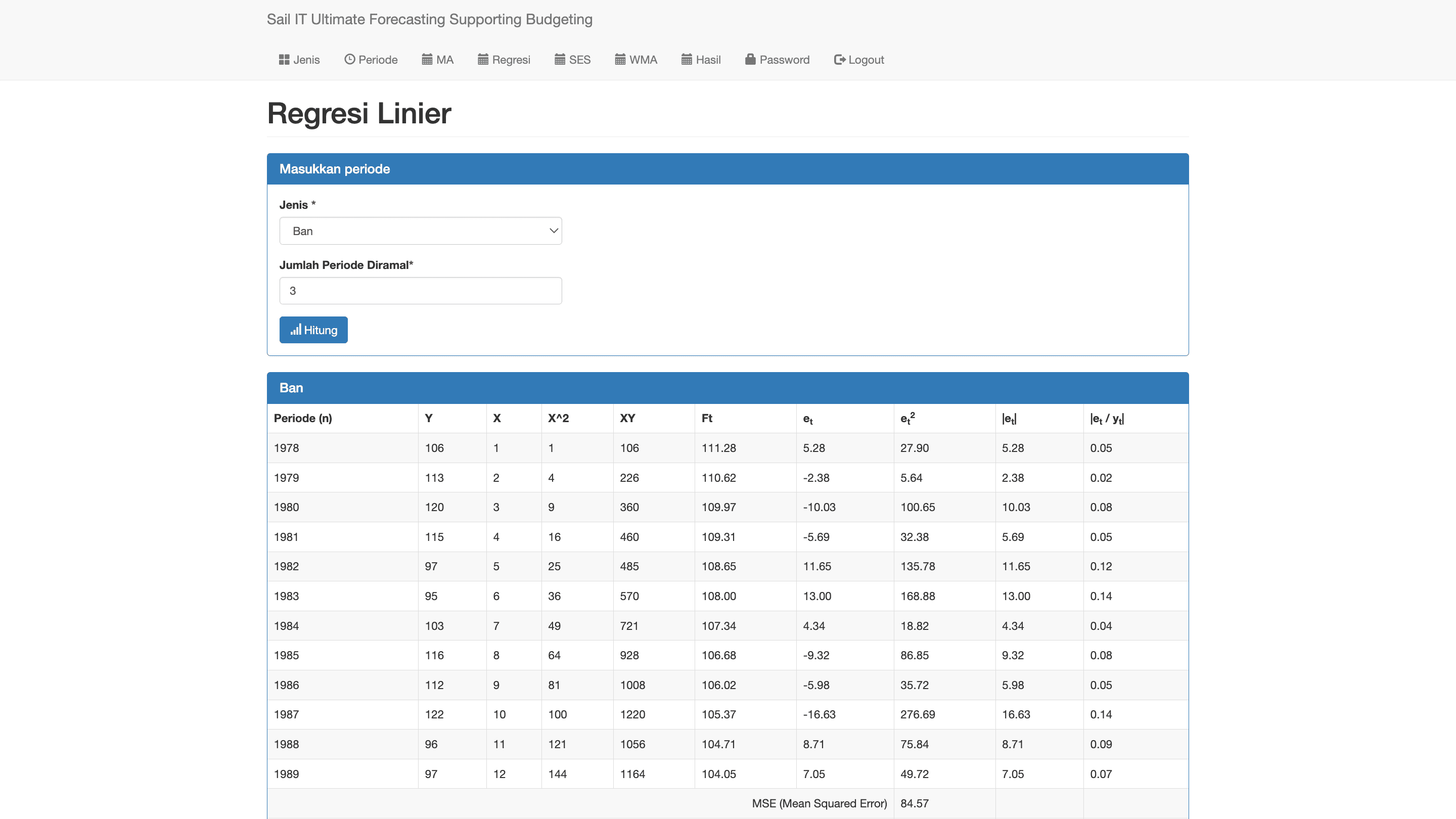Click the lock icon beside Password

pos(750,59)
